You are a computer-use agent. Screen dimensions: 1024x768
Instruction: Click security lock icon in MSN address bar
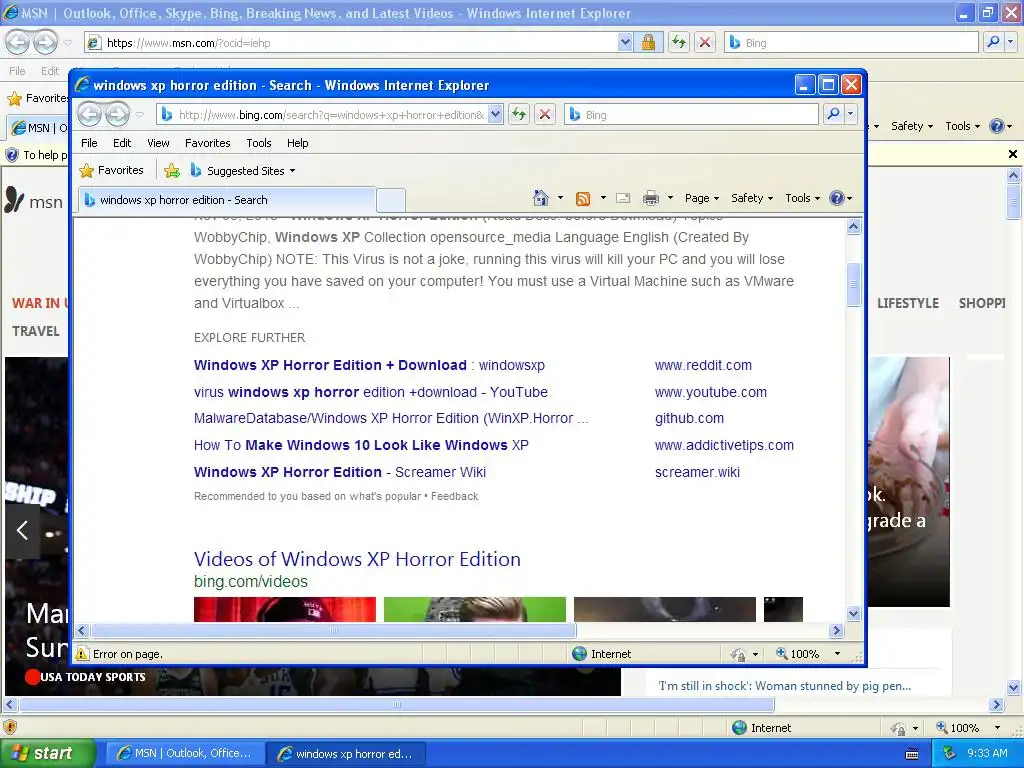(x=648, y=42)
